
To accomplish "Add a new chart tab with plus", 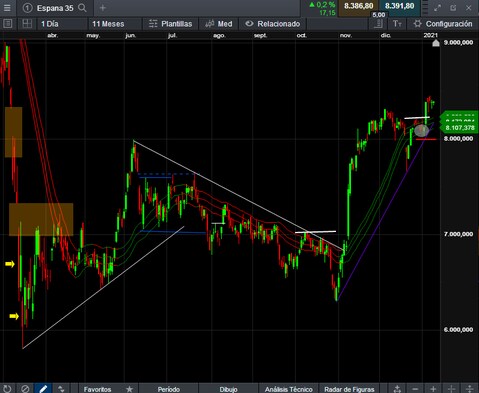I will tap(103, 8).
